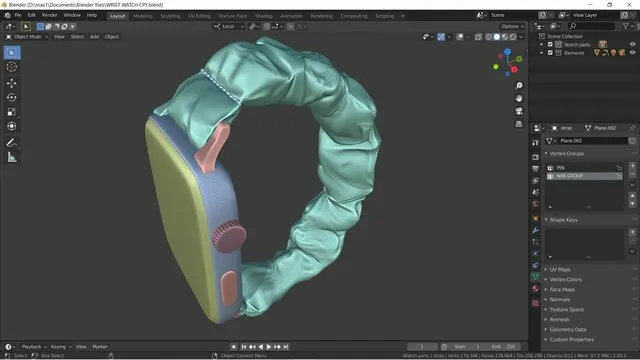
Task: Toggle snapping magnet in header
Action: (x=267, y=27)
